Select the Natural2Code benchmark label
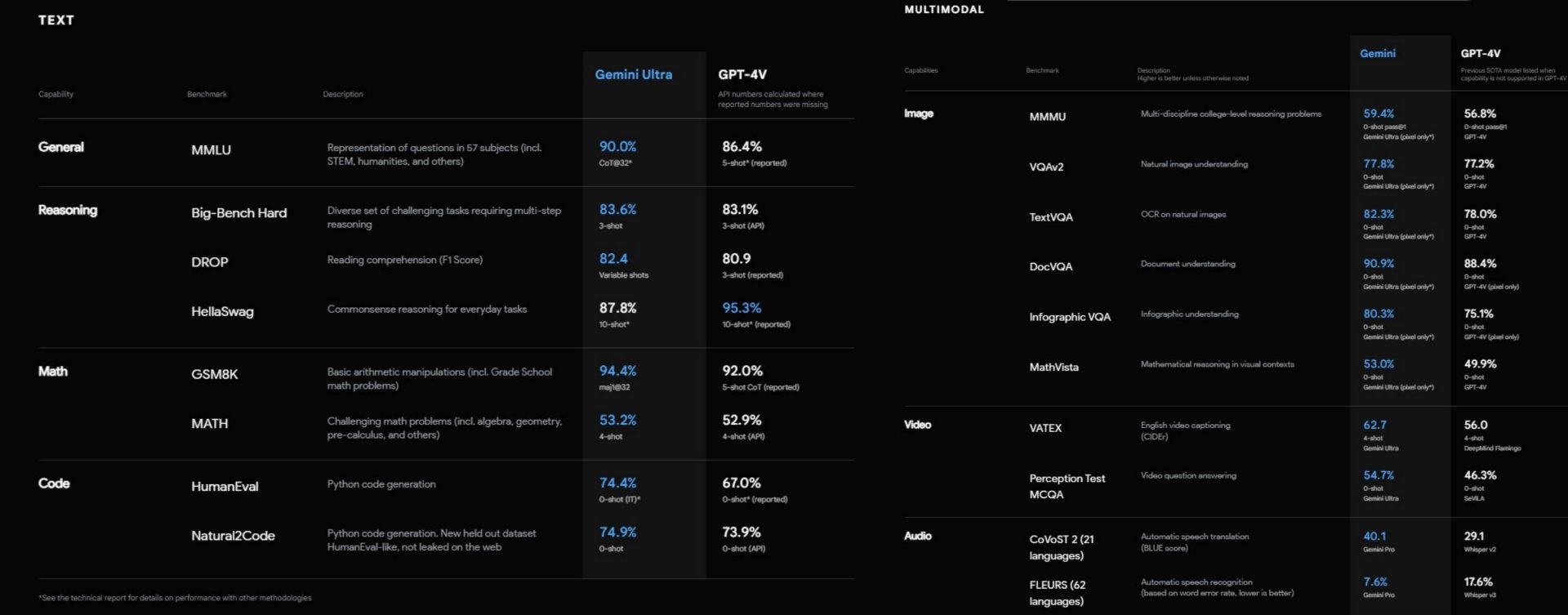This screenshot has width=1568, height=615. tap(233, 536)
